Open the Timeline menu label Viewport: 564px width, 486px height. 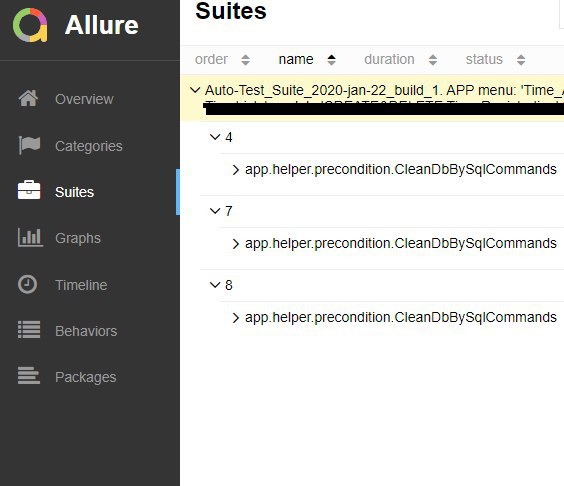point(81,285)
